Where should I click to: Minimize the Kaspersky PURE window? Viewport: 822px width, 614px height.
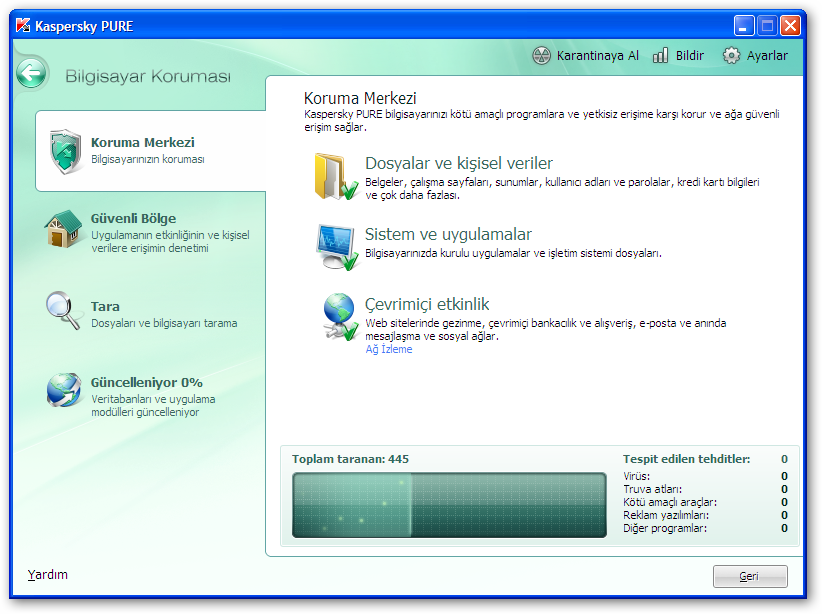(744, 25)
